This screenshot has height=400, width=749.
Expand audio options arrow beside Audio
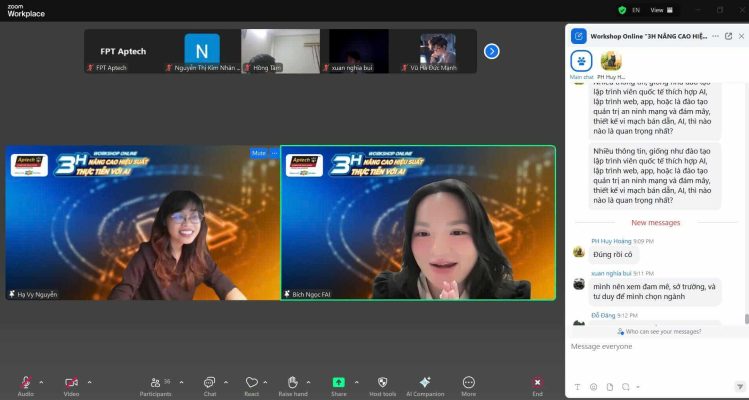[42, 382]
